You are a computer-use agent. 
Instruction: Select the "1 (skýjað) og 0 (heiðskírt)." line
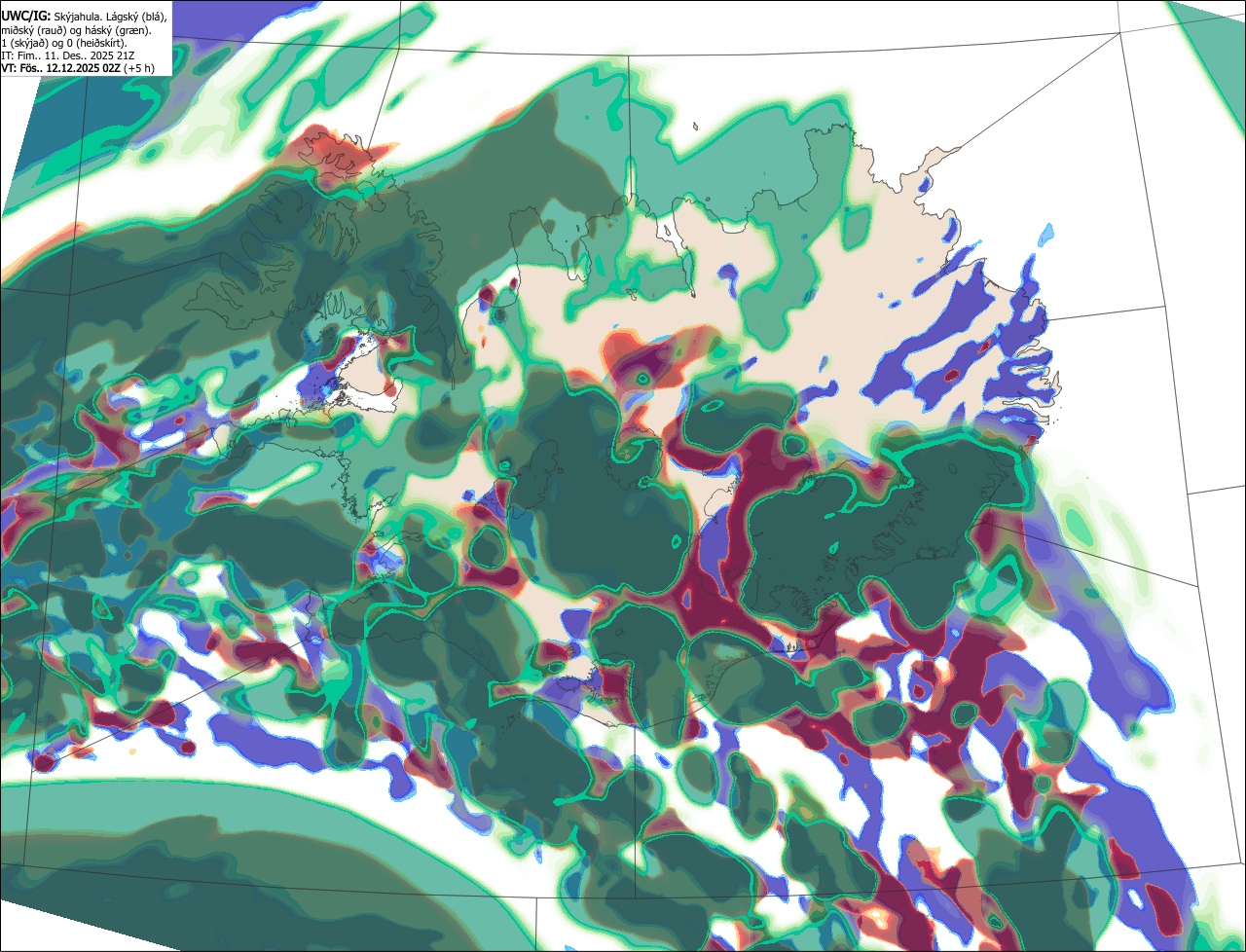(63, 43)
